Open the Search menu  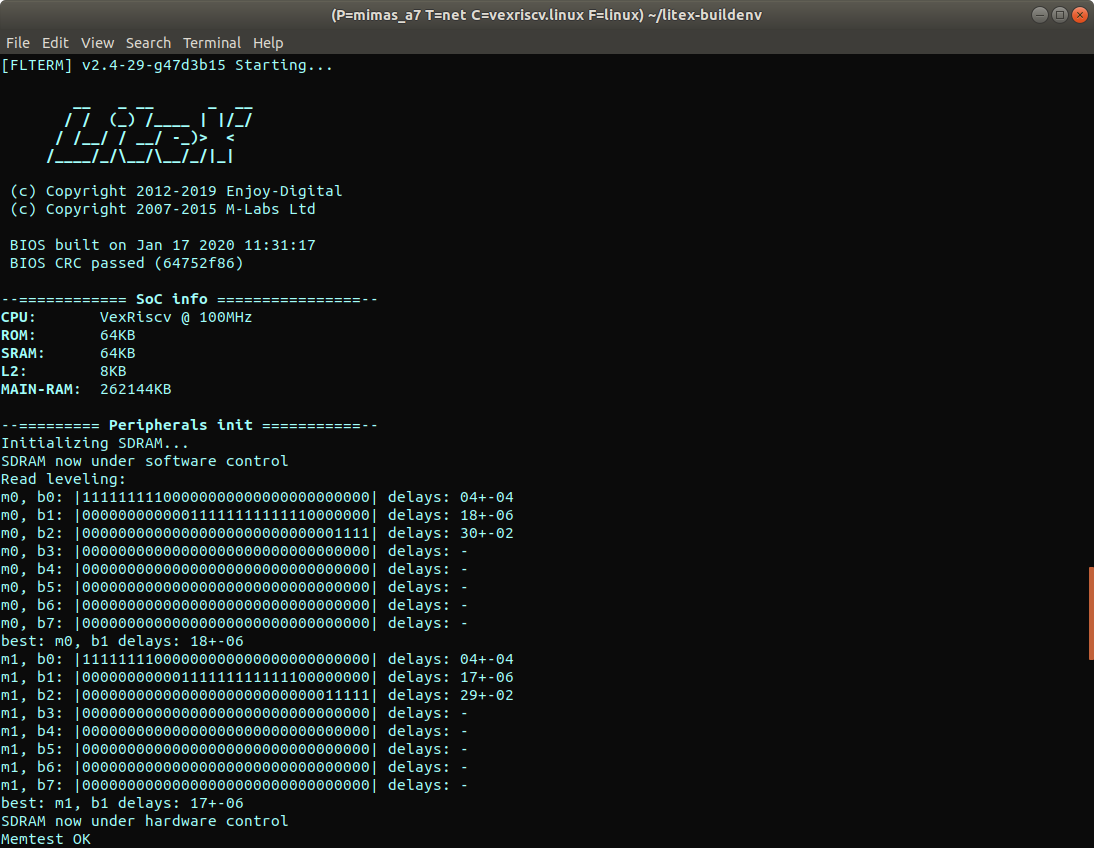148,43
